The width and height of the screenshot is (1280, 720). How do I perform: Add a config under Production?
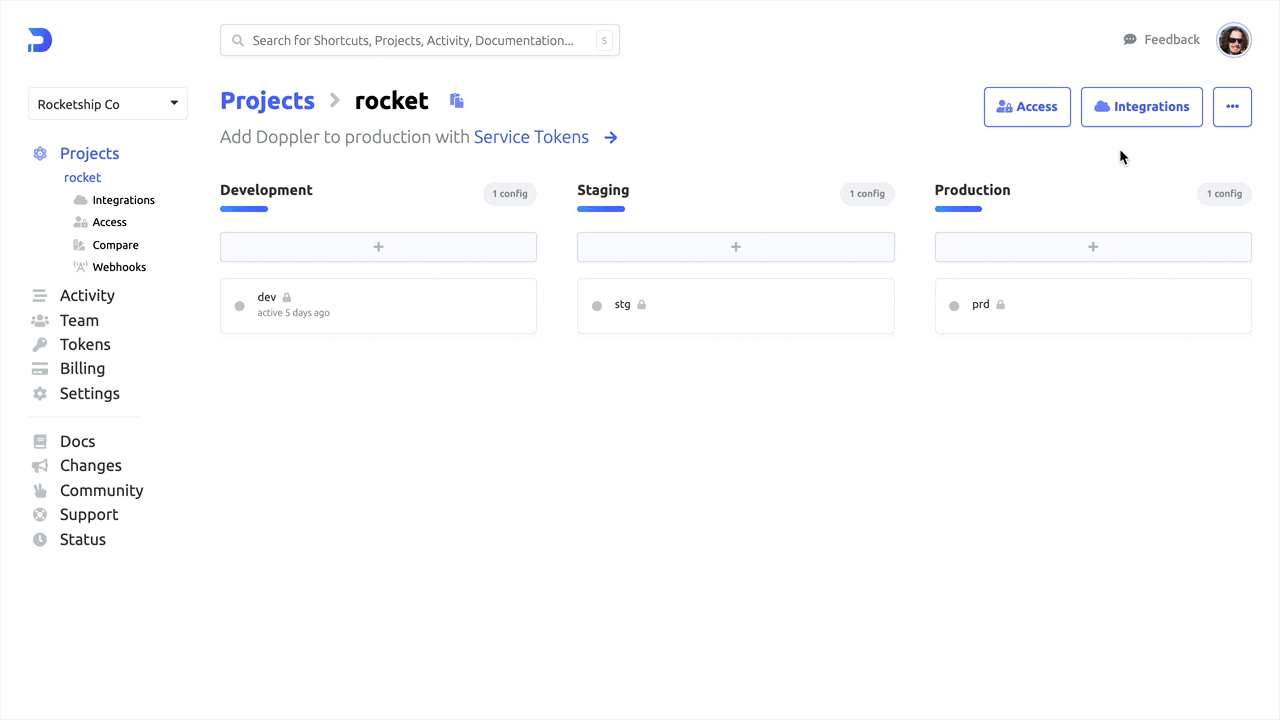click(1093, 247)
